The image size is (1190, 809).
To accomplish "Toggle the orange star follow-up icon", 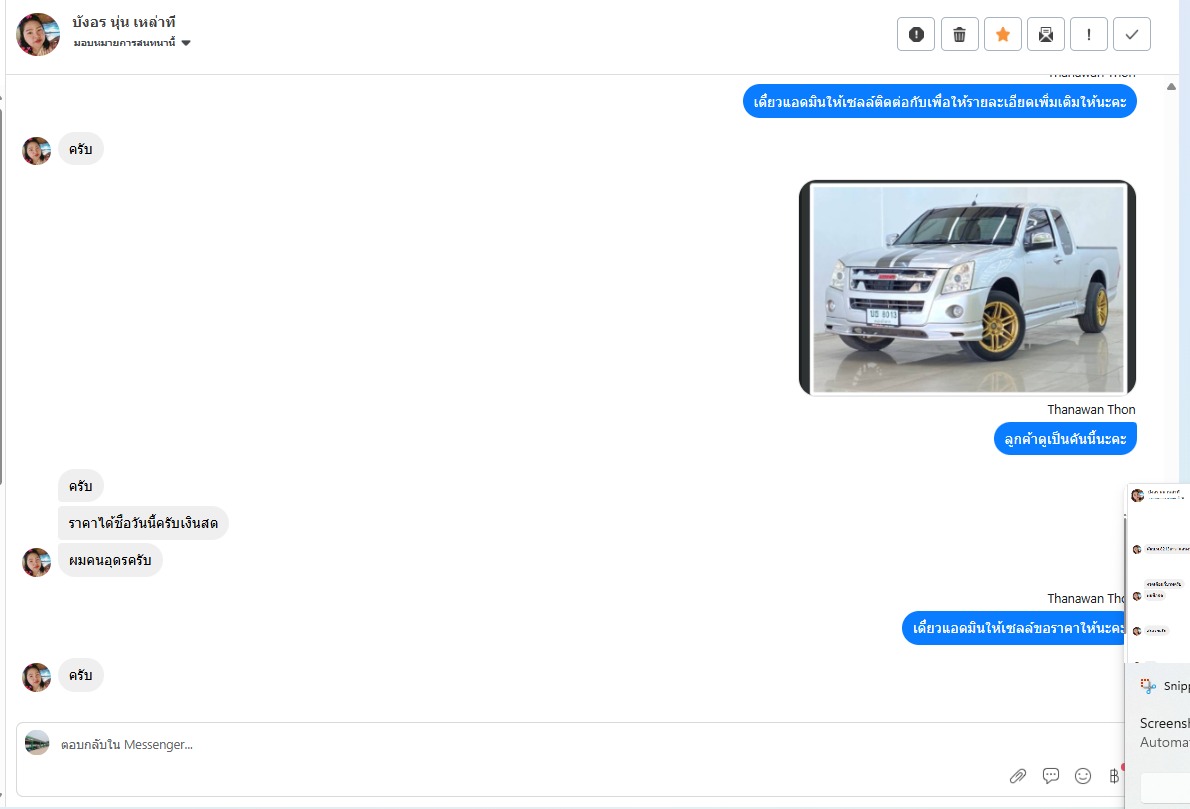I will [x=1003, y=34].
